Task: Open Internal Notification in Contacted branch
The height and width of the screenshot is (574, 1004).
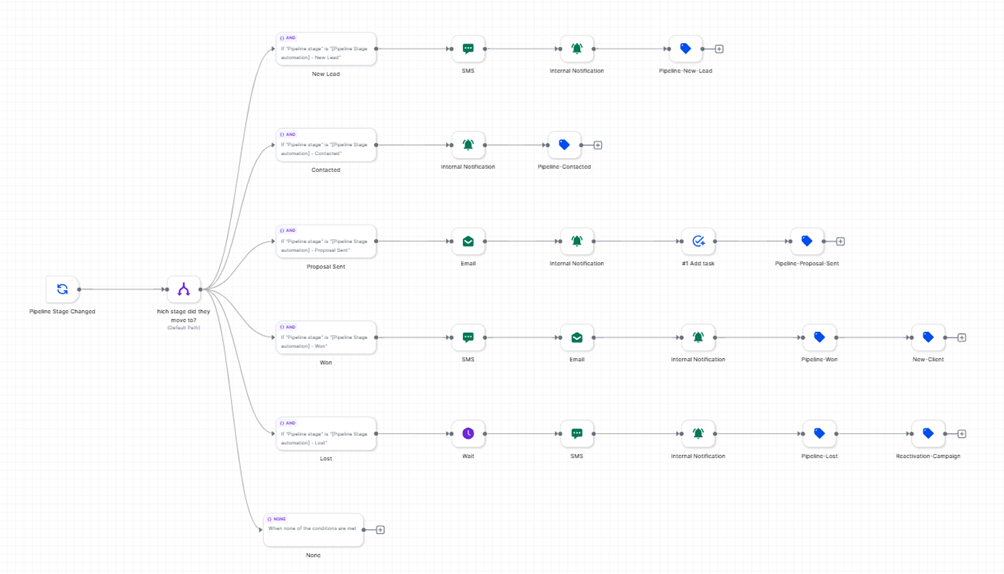Action: pyautogui.click(x=468, y=145)
